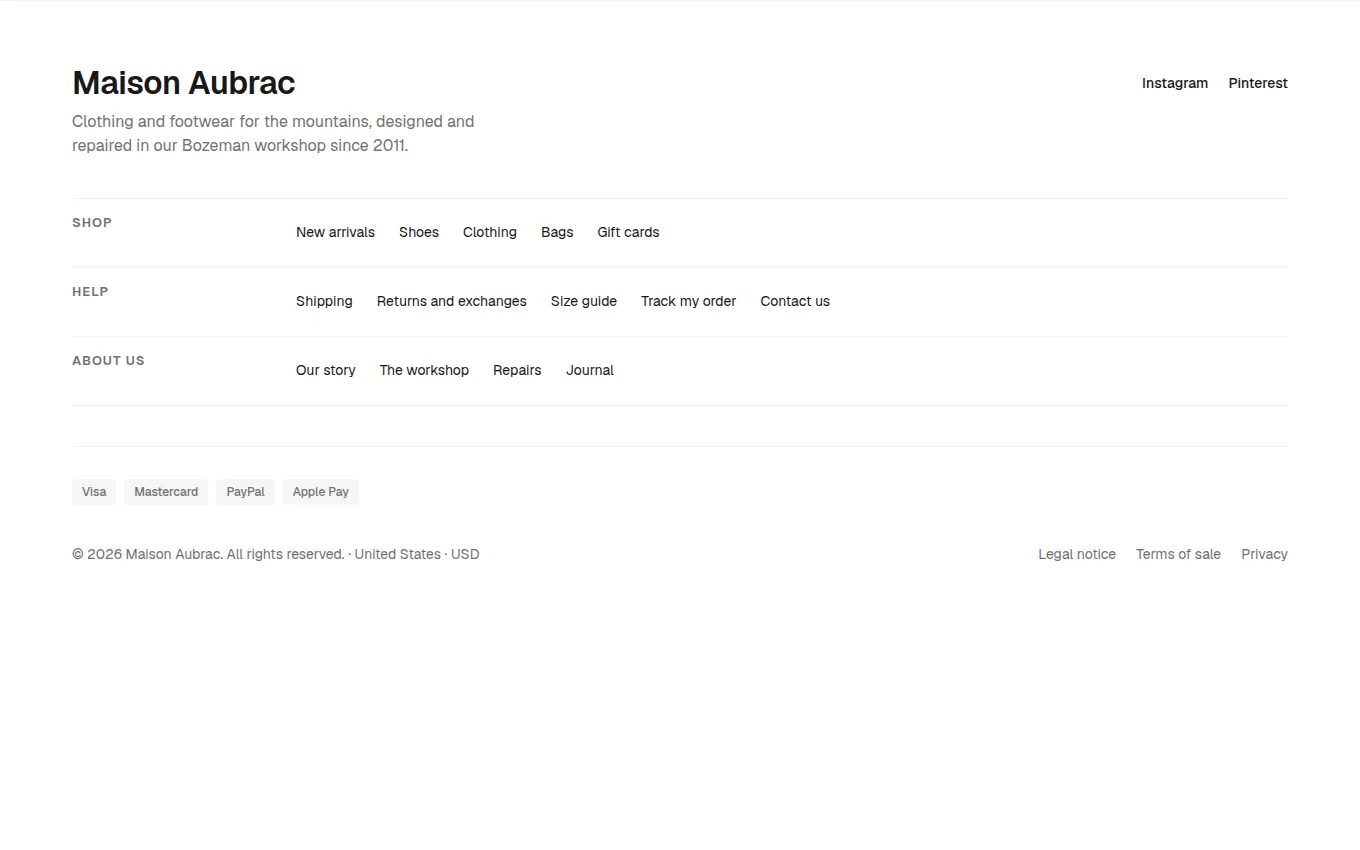Screen dimensions: 1360x850
Task: Select the Bags link
Action: tap(557, 232)
